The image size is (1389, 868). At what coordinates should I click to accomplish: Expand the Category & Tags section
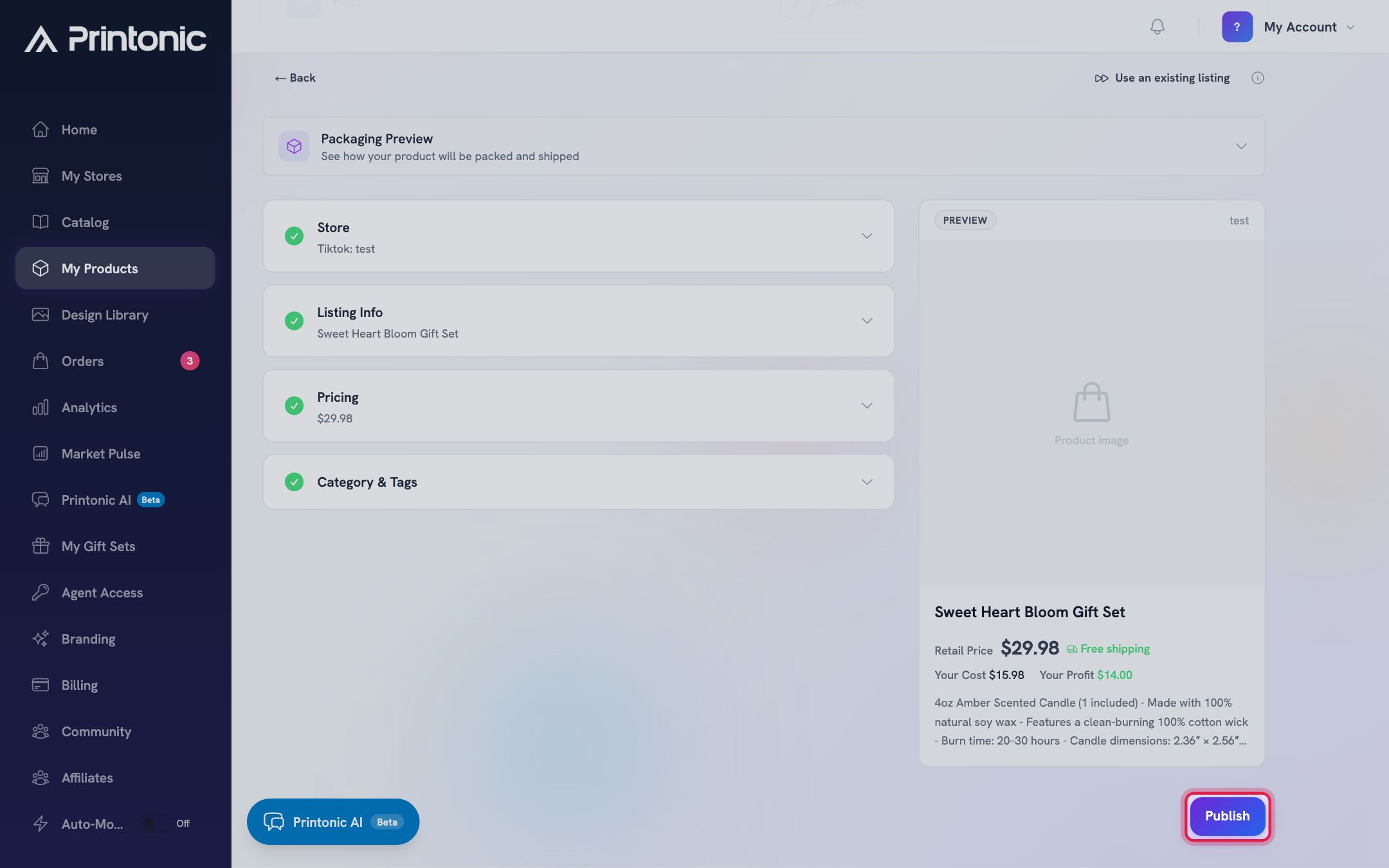578,482
